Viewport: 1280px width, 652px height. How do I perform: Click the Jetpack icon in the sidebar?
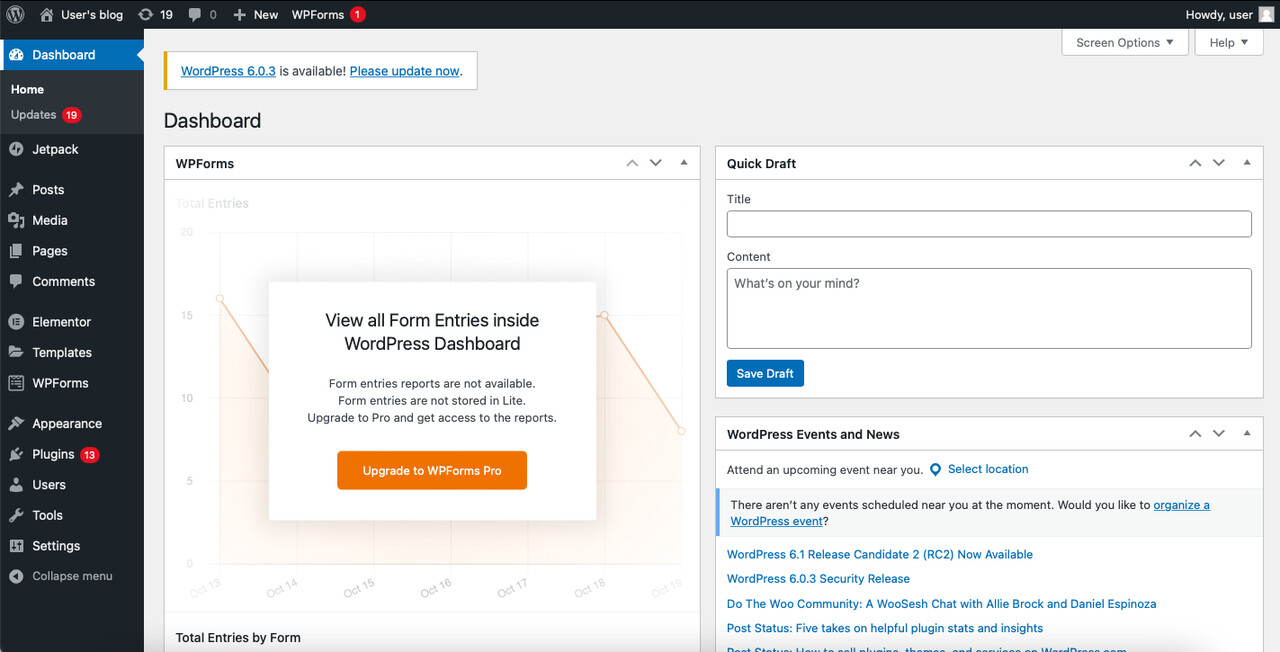16,149
